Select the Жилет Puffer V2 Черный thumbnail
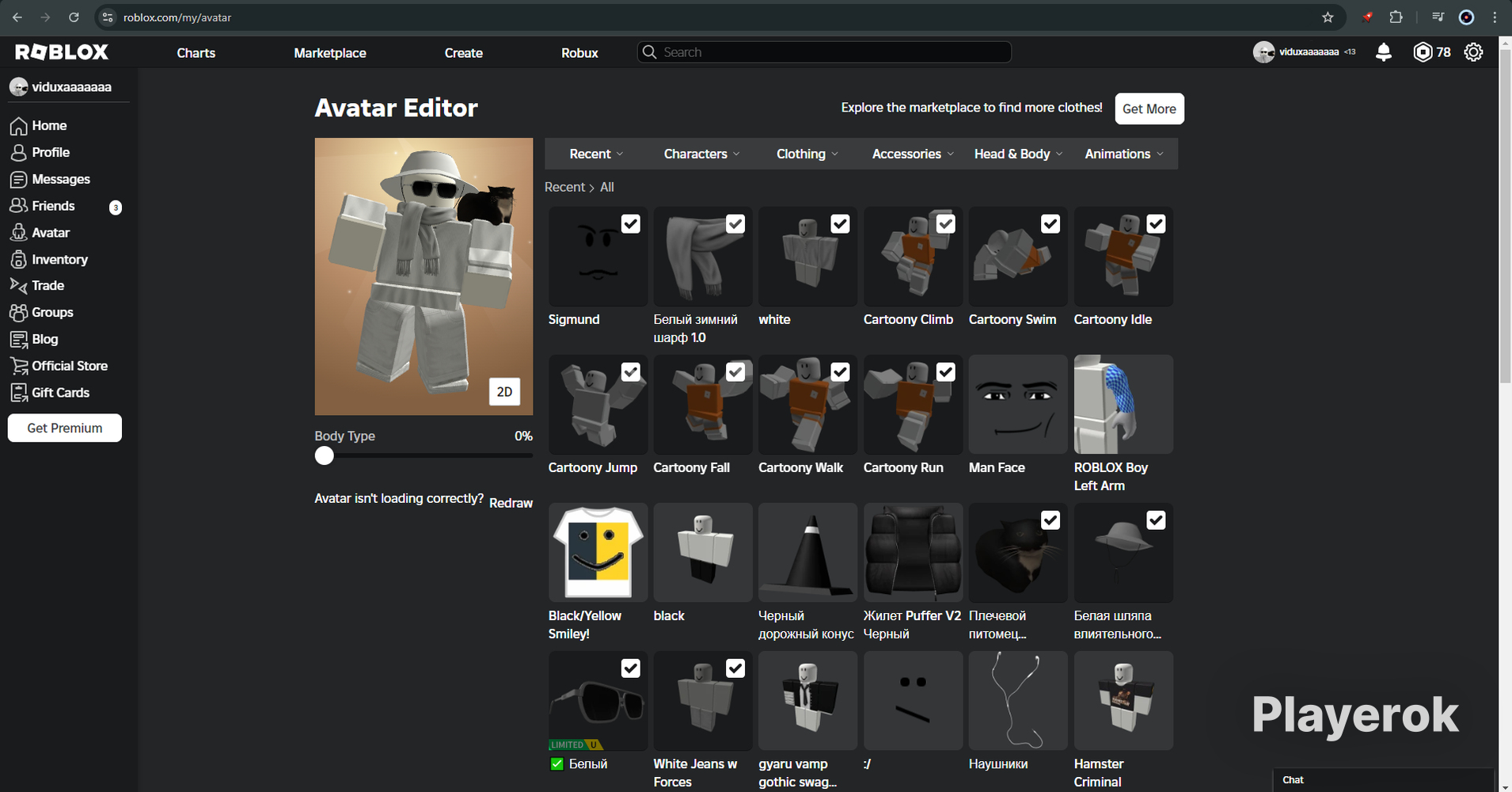 (913, 553)
